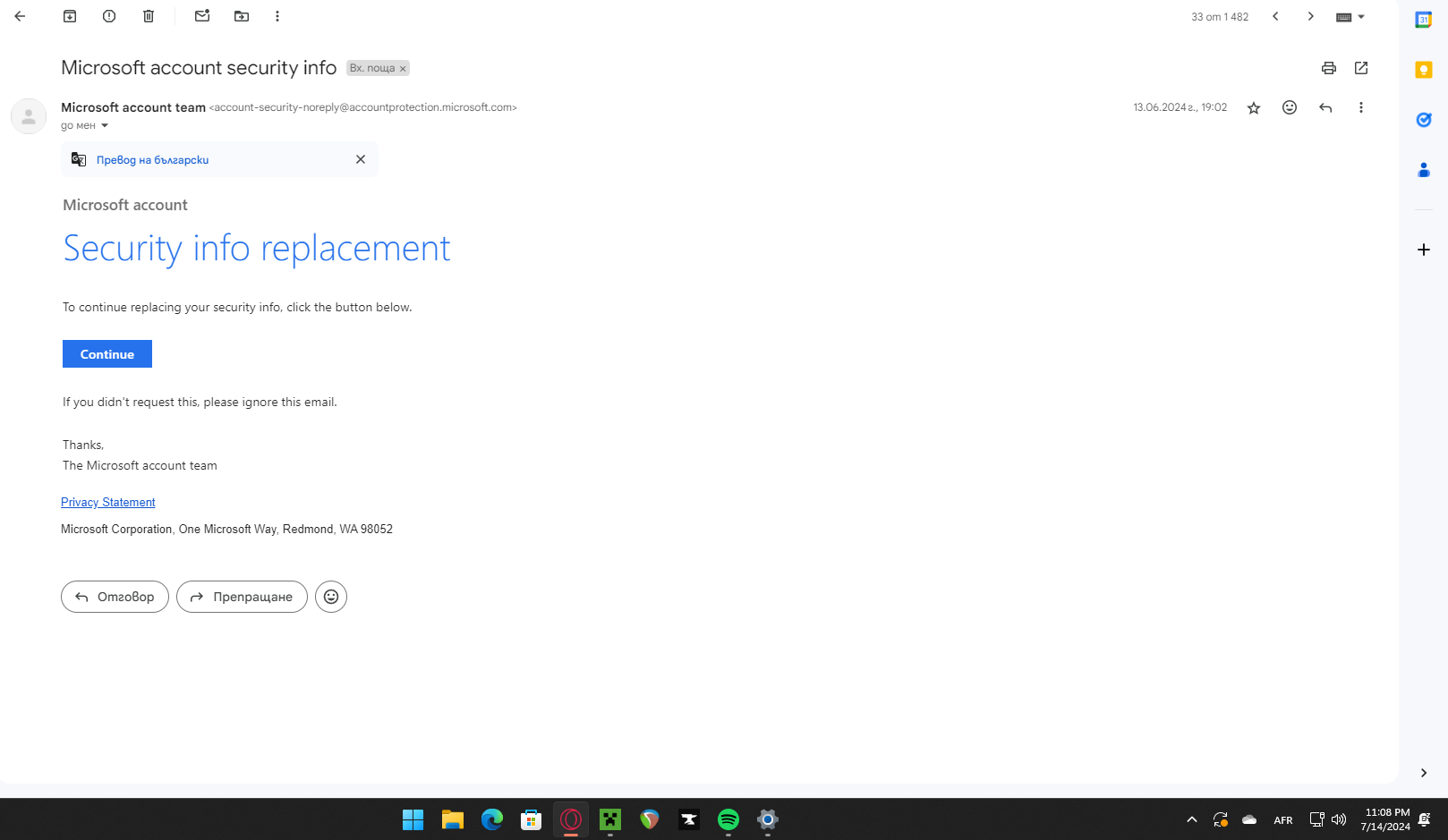Open Settings gear in taskbar
This screenshot has height=840, width=1448.
[768, 819]
